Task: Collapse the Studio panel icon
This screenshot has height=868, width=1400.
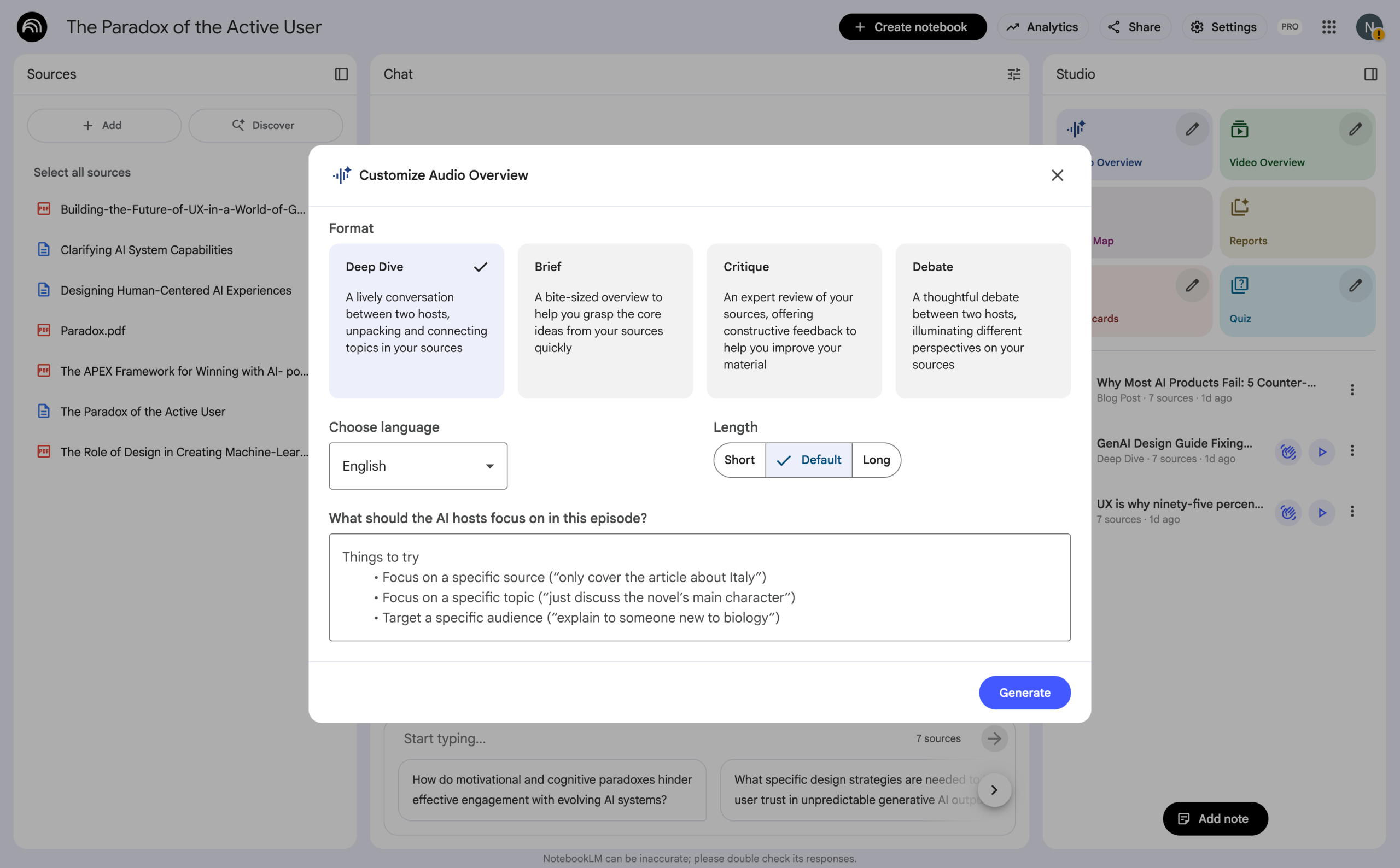Action: [x=1370, y=74]
